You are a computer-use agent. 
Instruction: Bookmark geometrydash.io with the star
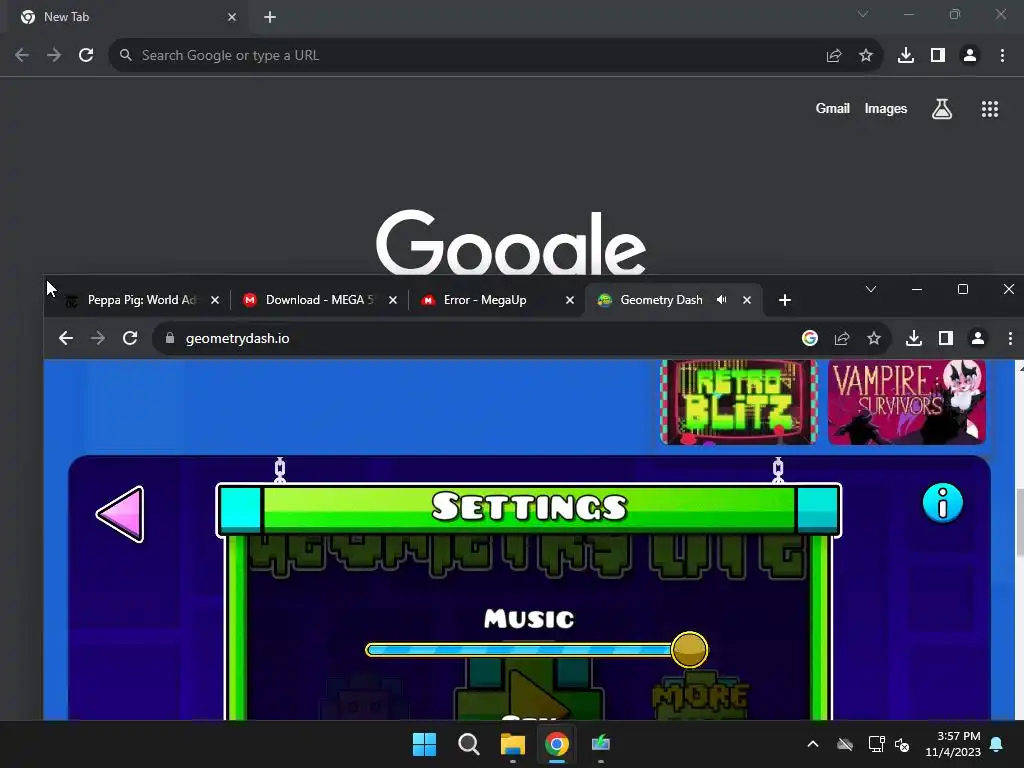click(x=874, y=338)
